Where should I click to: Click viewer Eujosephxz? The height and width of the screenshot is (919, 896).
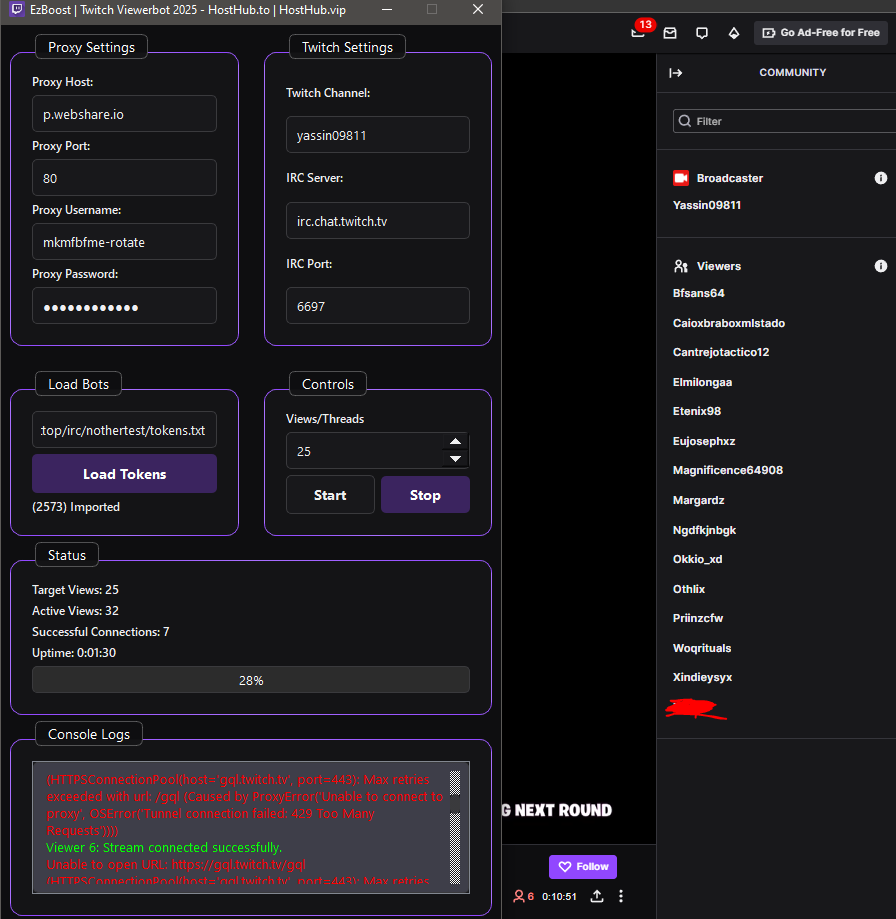tap(704, 441)
